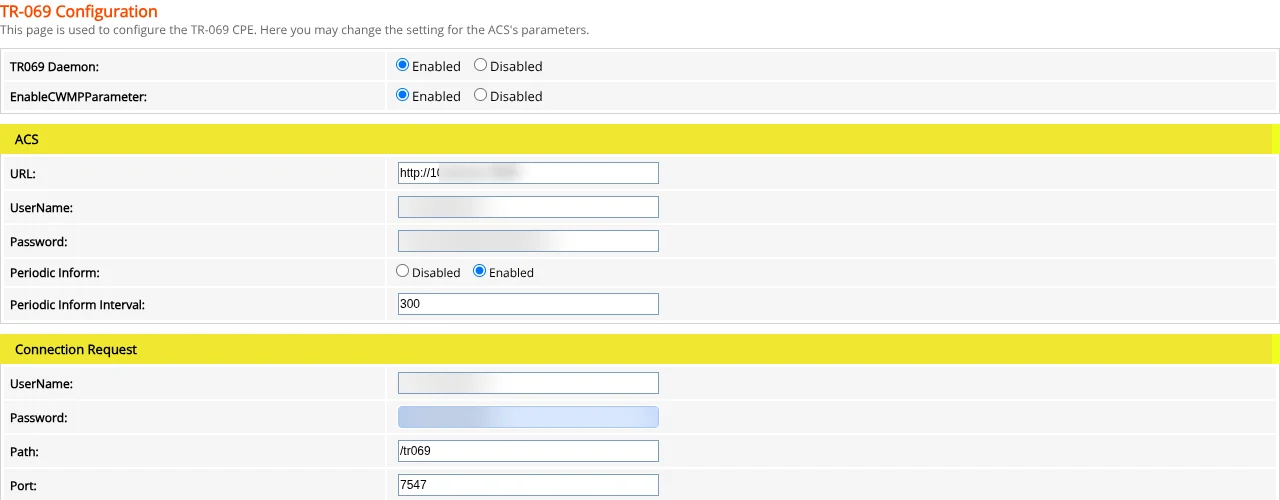Click the TR-069 Configuration heading

coord(79,12)
